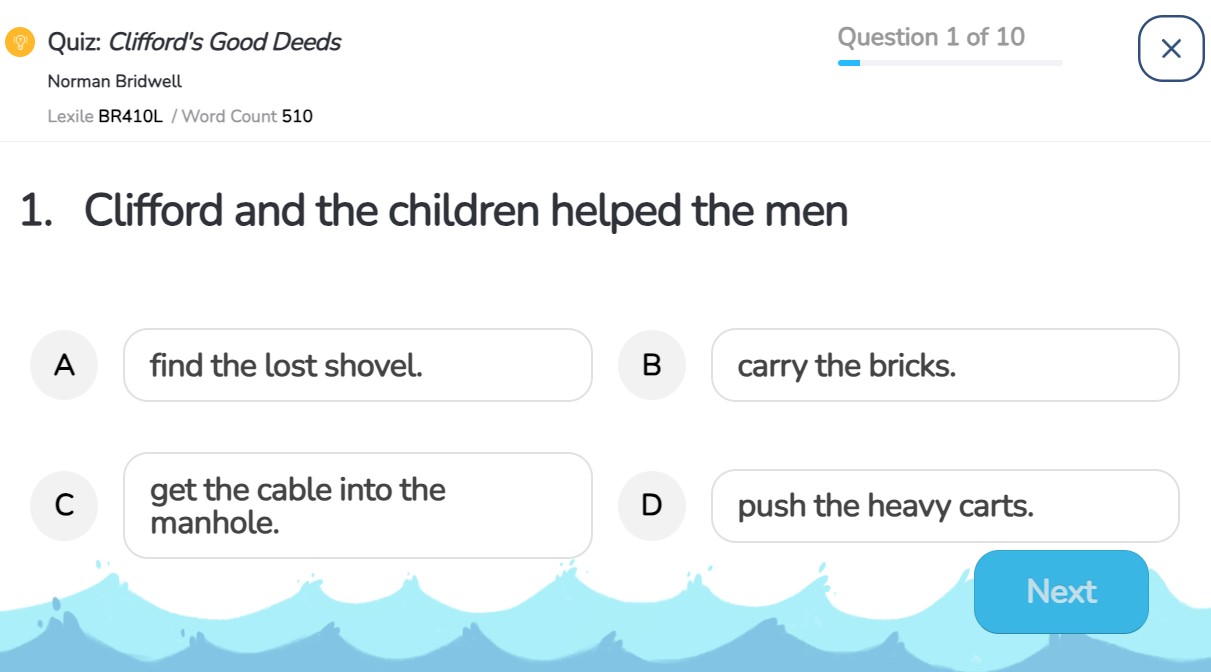Click author name Norman Bridwell
This screenshot has height=672, width=1211.
tap(114, 81)
